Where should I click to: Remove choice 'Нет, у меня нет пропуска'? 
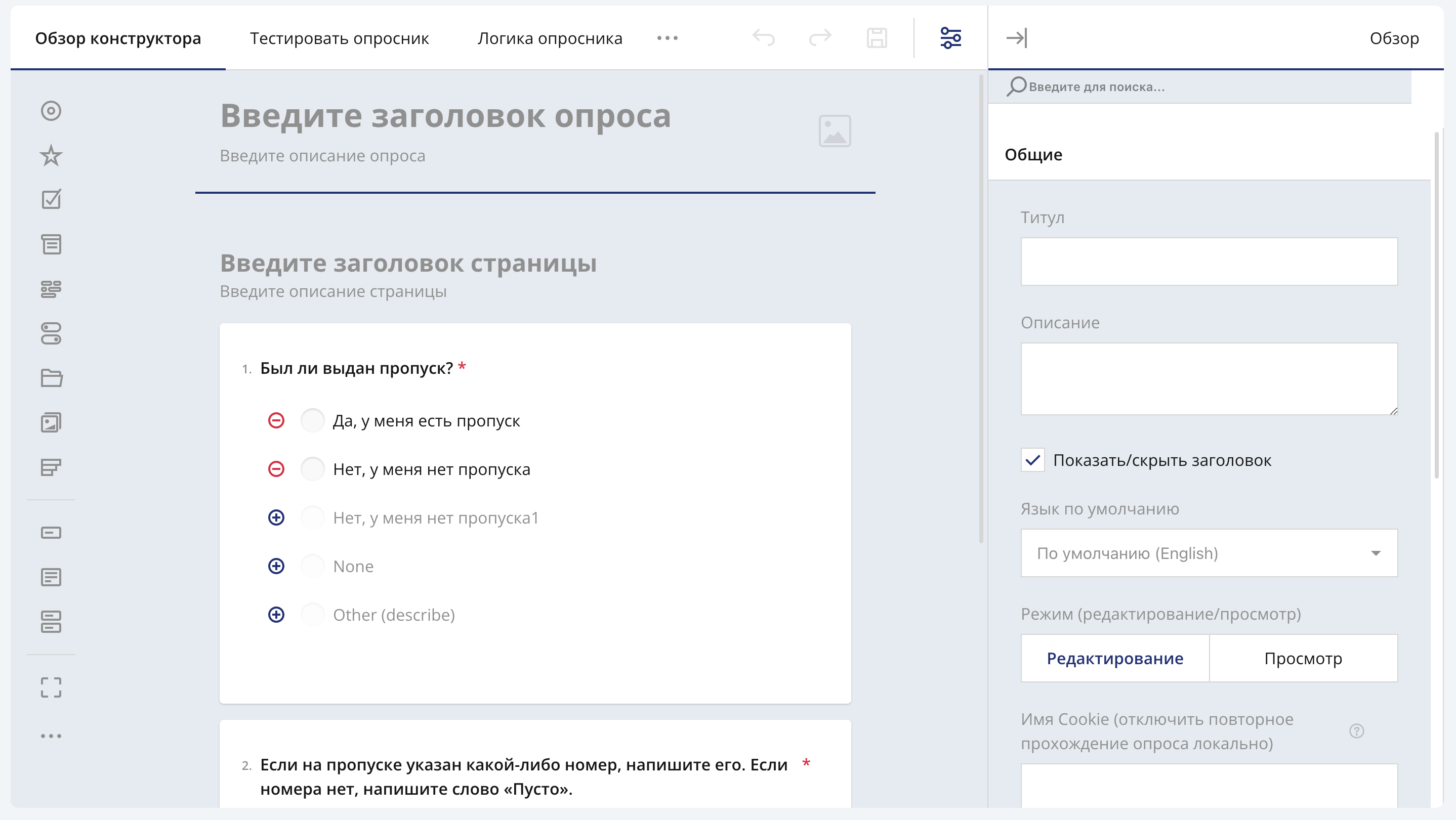[276, 469]
